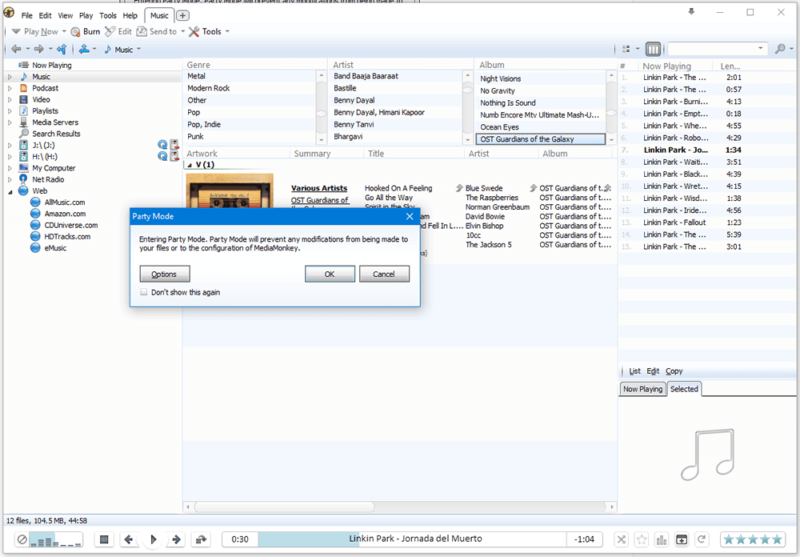Click the MediaMonkey logo icon
Screen dimensions: 800x557
tap(9, 13)
